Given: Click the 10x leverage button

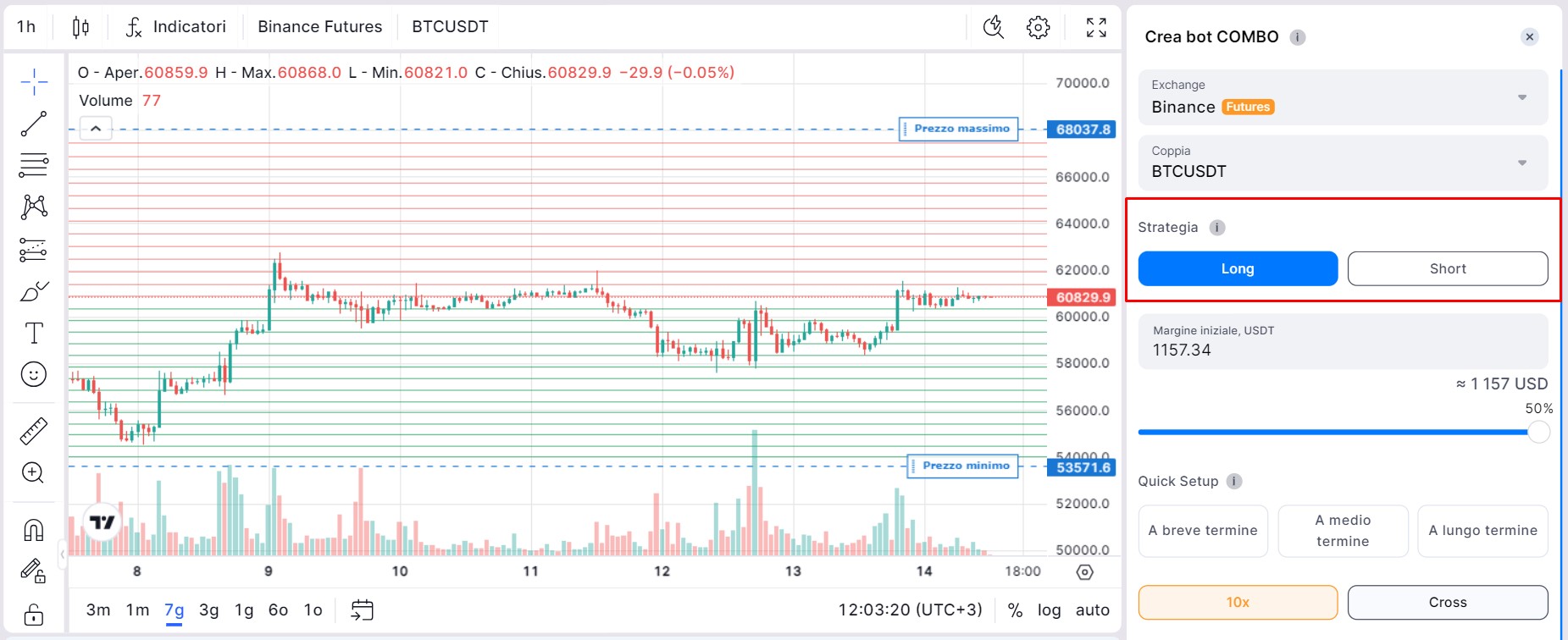Looking at the screenshot, I should pos(1237,602).
